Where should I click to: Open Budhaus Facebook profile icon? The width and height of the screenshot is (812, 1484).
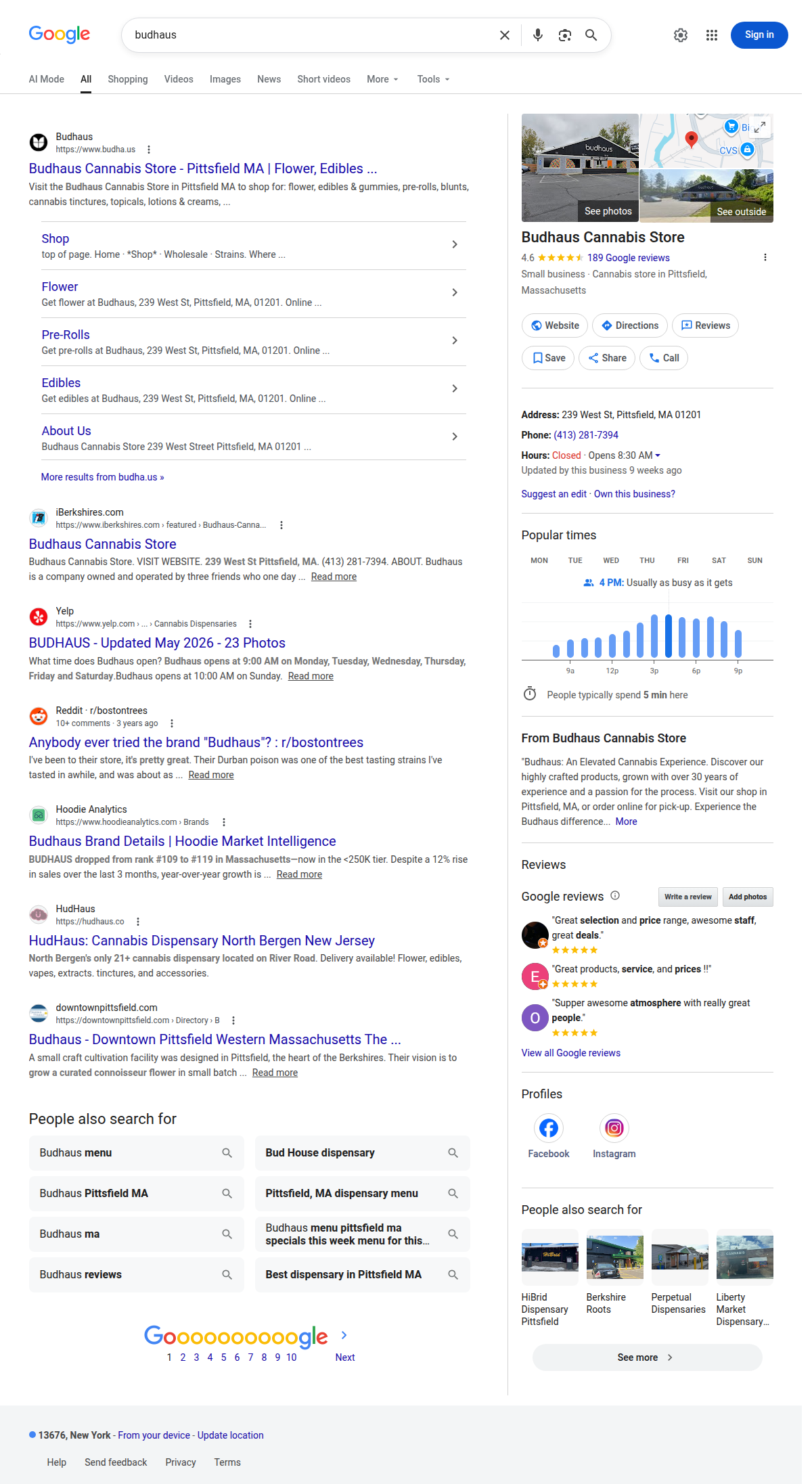coord(549,1128)
